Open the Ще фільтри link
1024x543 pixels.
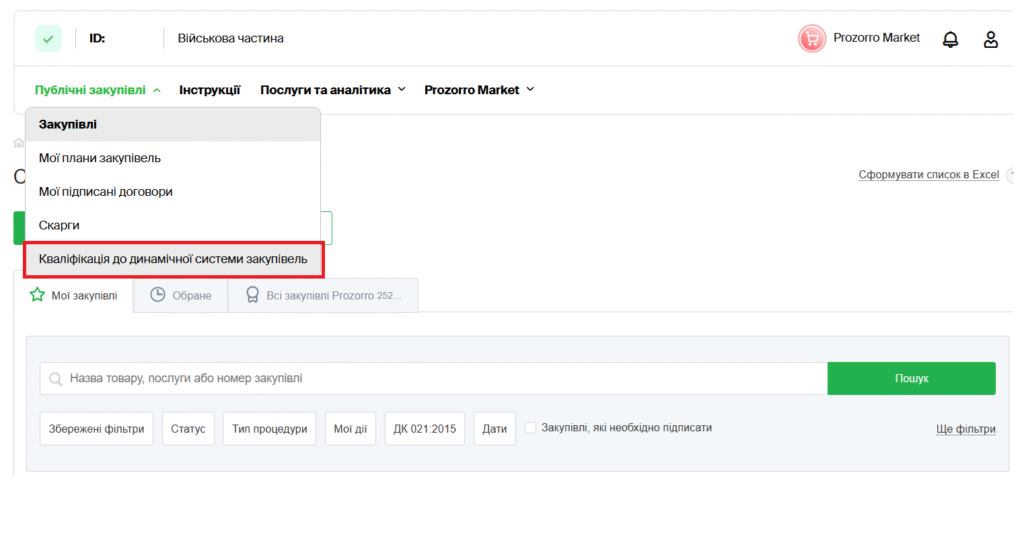pyautogui.click(x=965, y=429)
